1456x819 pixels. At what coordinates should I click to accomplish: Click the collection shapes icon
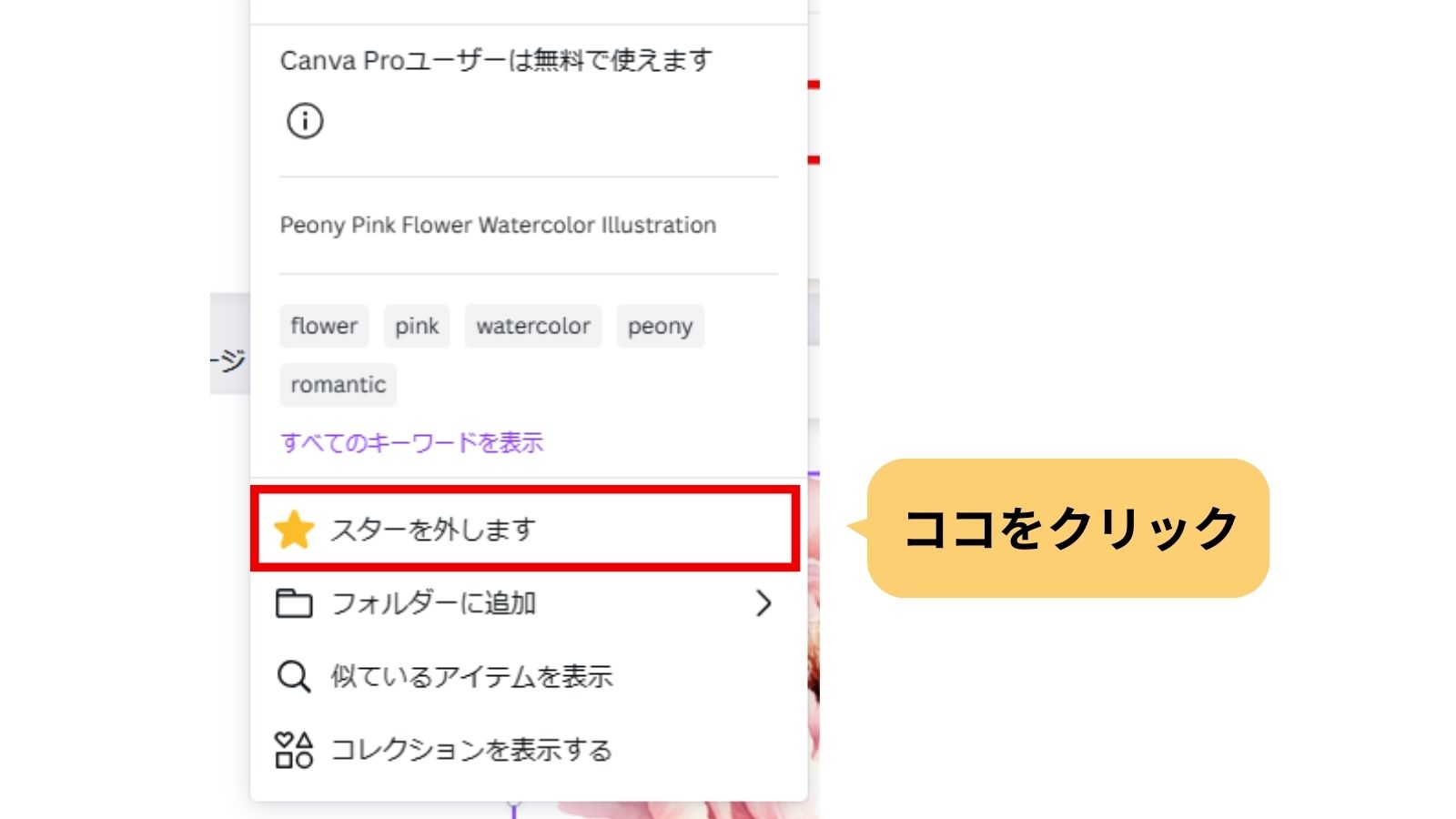pos(294,750)
